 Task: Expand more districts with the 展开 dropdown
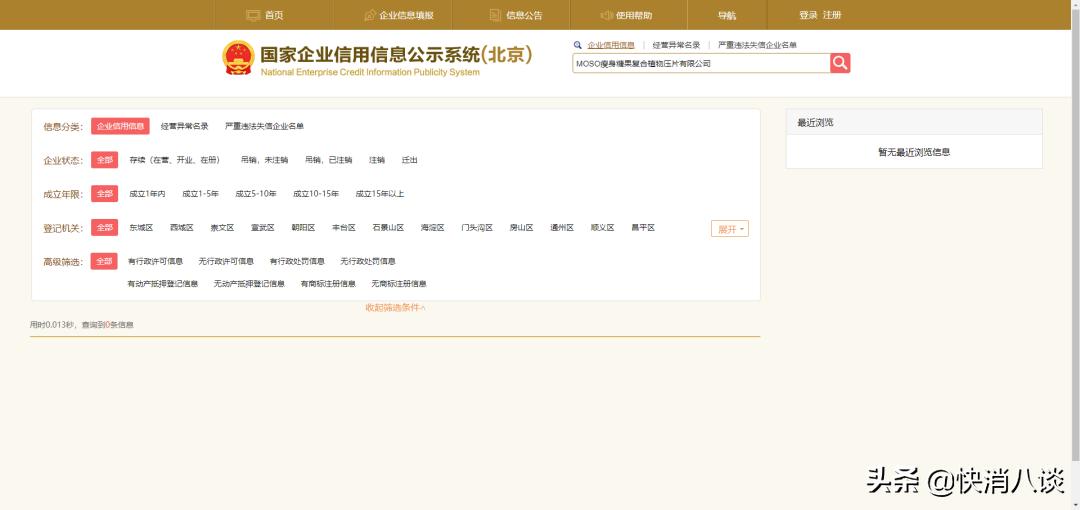click(x=729, y=229)
